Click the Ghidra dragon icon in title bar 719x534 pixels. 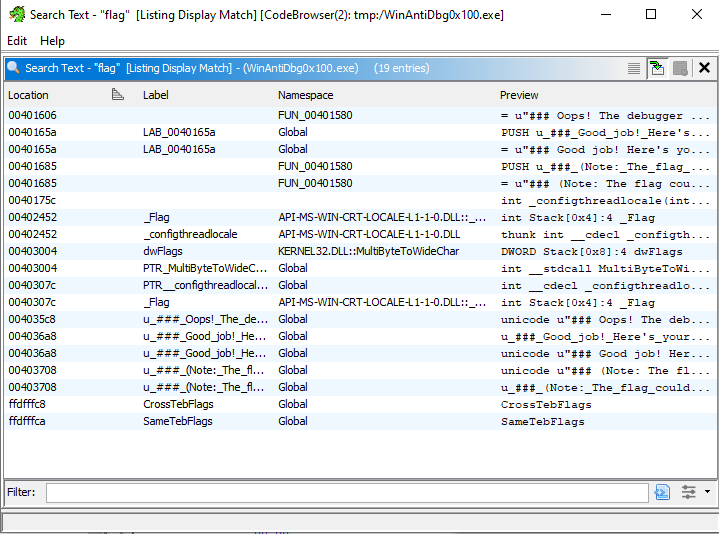17,15
